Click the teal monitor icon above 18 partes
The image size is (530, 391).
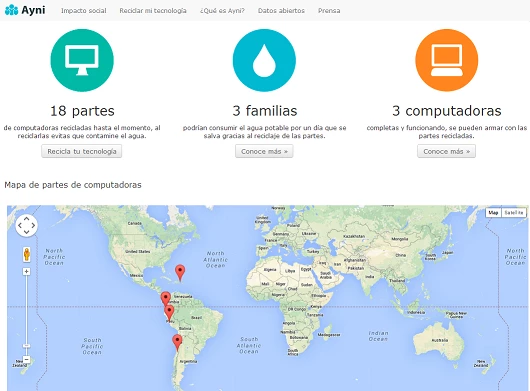[82, 60]
